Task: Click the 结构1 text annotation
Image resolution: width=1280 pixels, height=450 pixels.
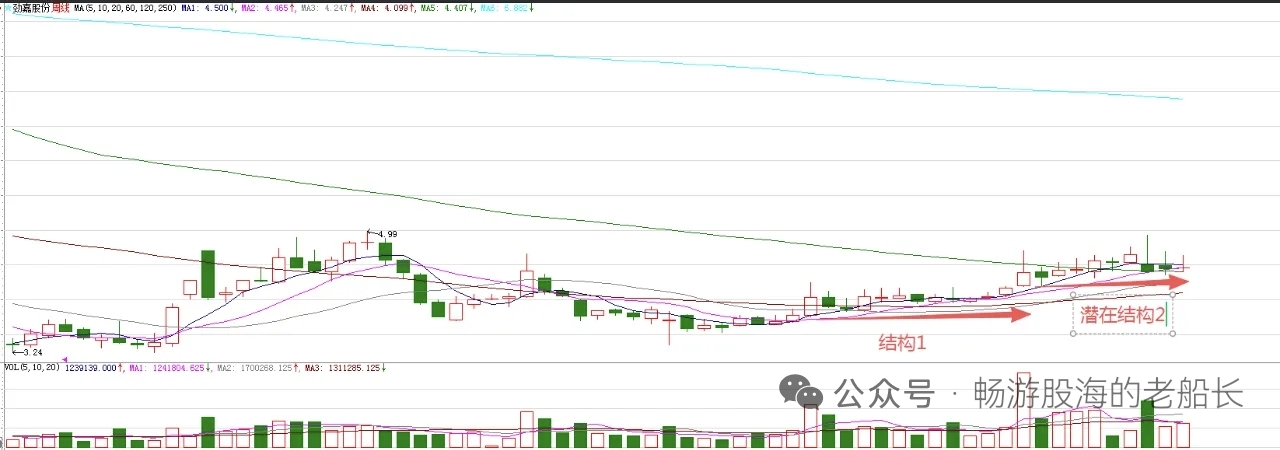Action: click(x=903, y=343)
